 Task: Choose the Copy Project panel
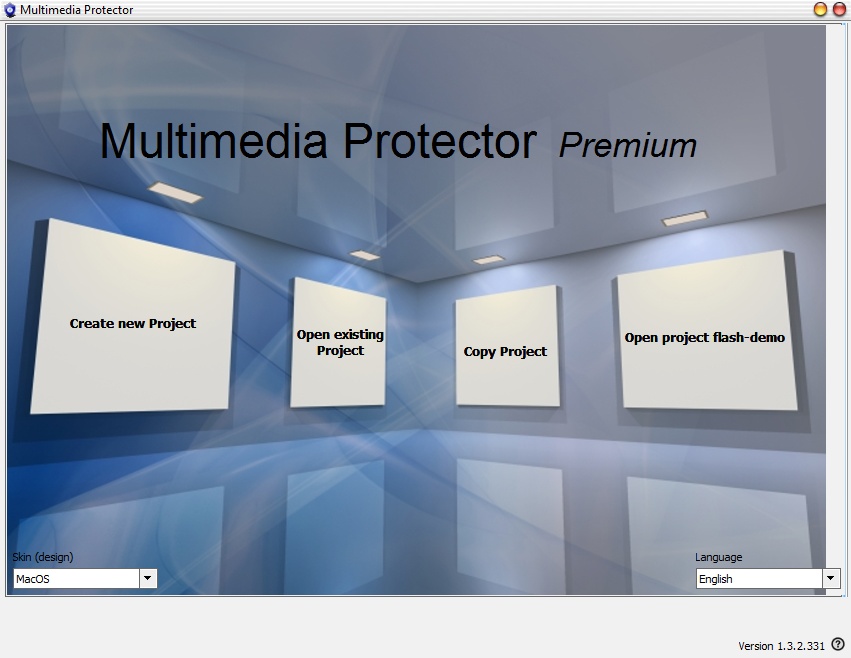click(506, 351)
